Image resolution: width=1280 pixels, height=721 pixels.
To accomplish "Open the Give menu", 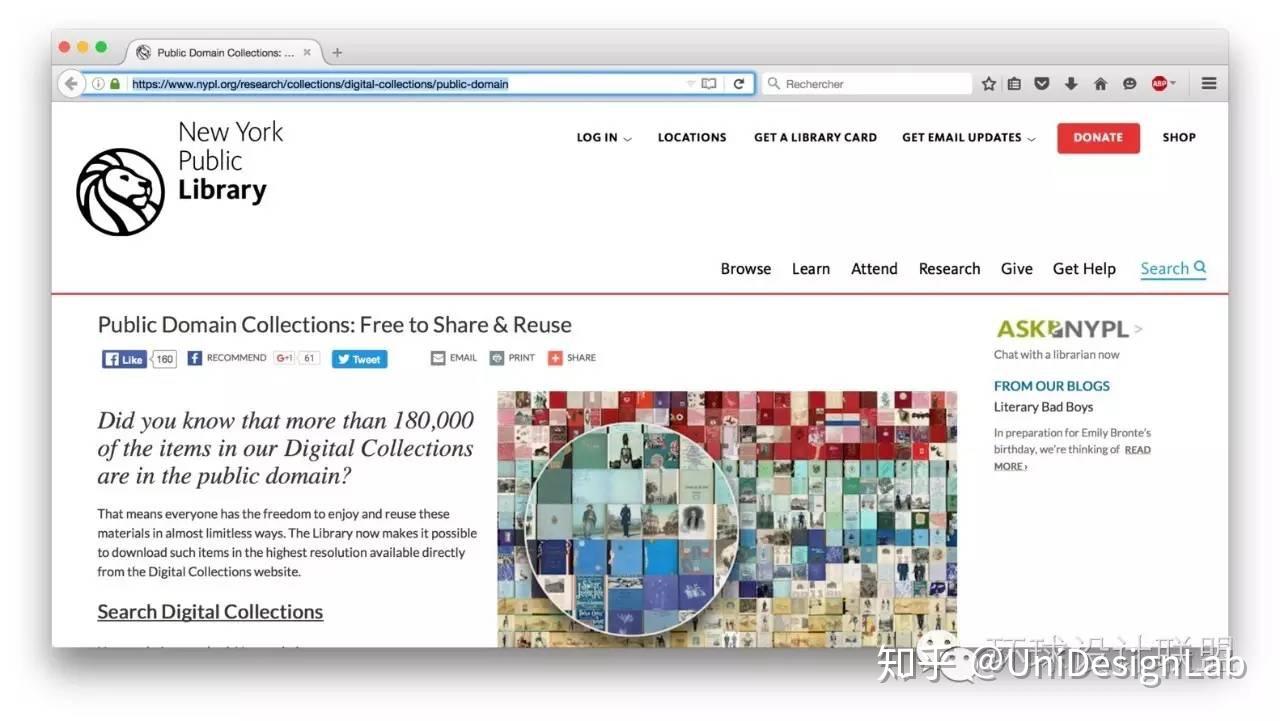I will pyautogui.click(x=1016, y=269).
